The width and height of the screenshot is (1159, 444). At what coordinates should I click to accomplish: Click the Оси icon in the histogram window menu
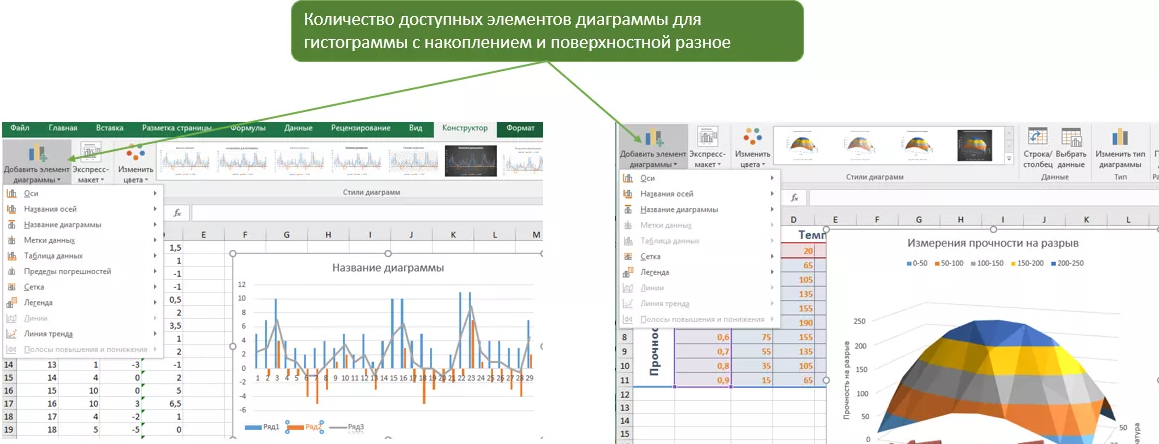pyautogui.click(x=11, y=194)
